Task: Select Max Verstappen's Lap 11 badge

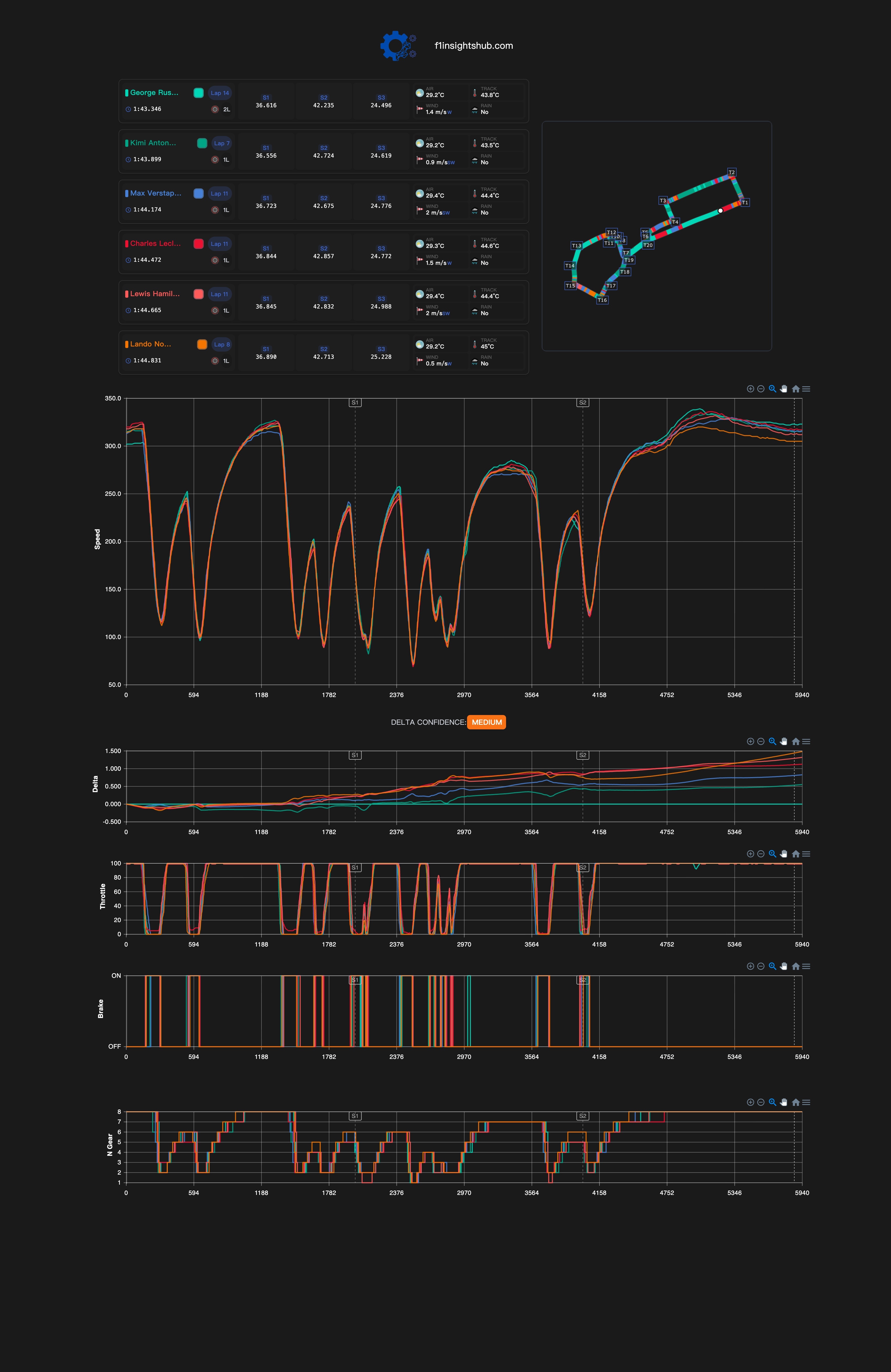Action: [220, 194]
